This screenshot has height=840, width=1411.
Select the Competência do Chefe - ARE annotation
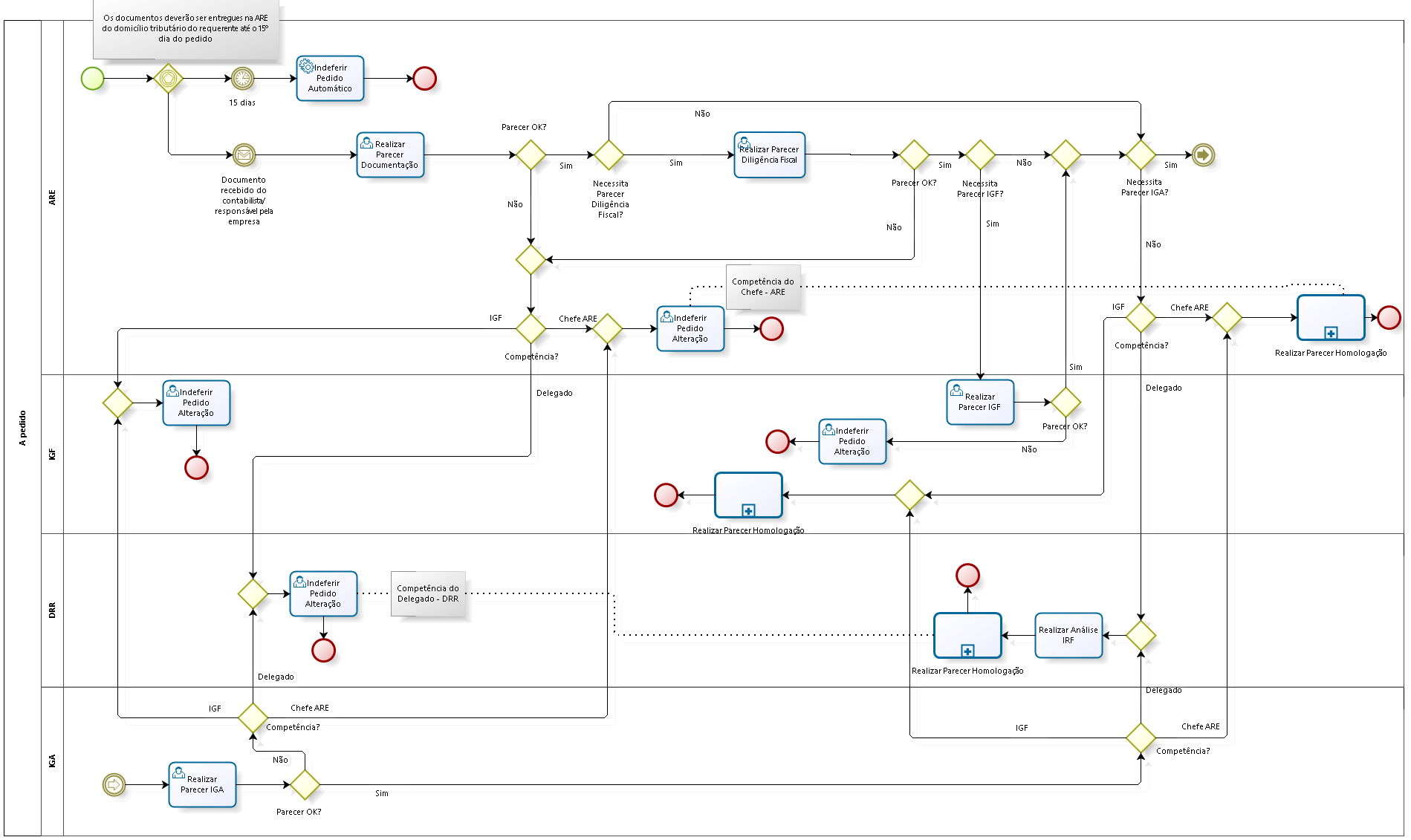click(x=763, y=287)
